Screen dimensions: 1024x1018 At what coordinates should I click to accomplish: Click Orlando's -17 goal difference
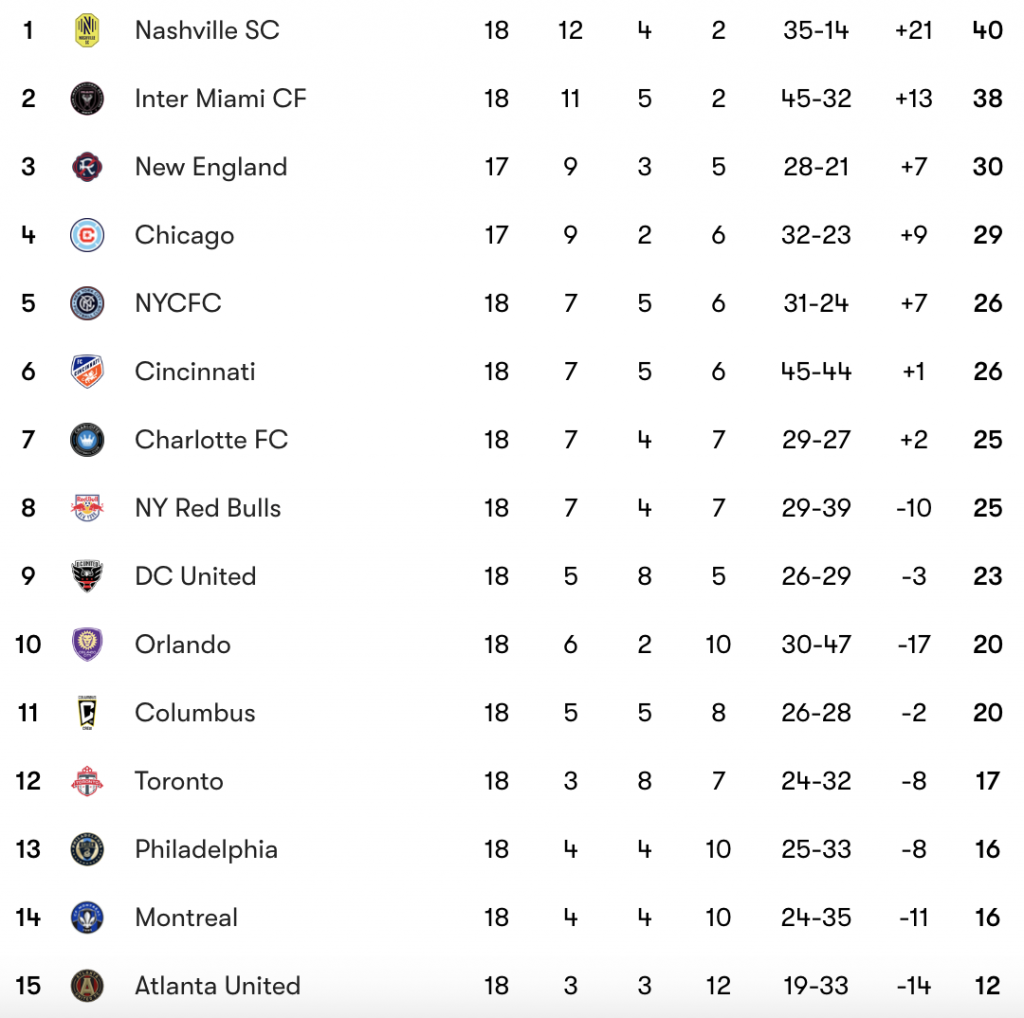click(x=914, y=644)
